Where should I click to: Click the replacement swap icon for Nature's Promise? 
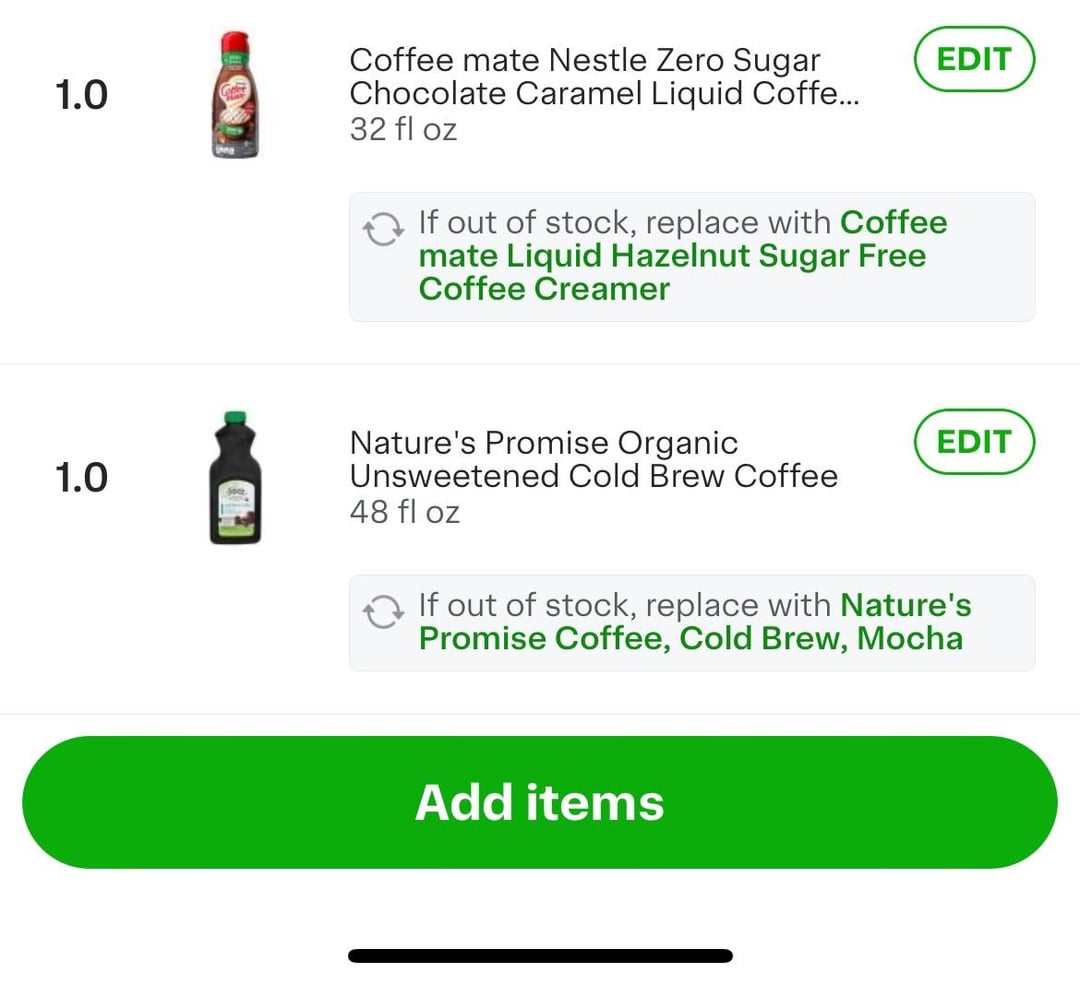384,612
